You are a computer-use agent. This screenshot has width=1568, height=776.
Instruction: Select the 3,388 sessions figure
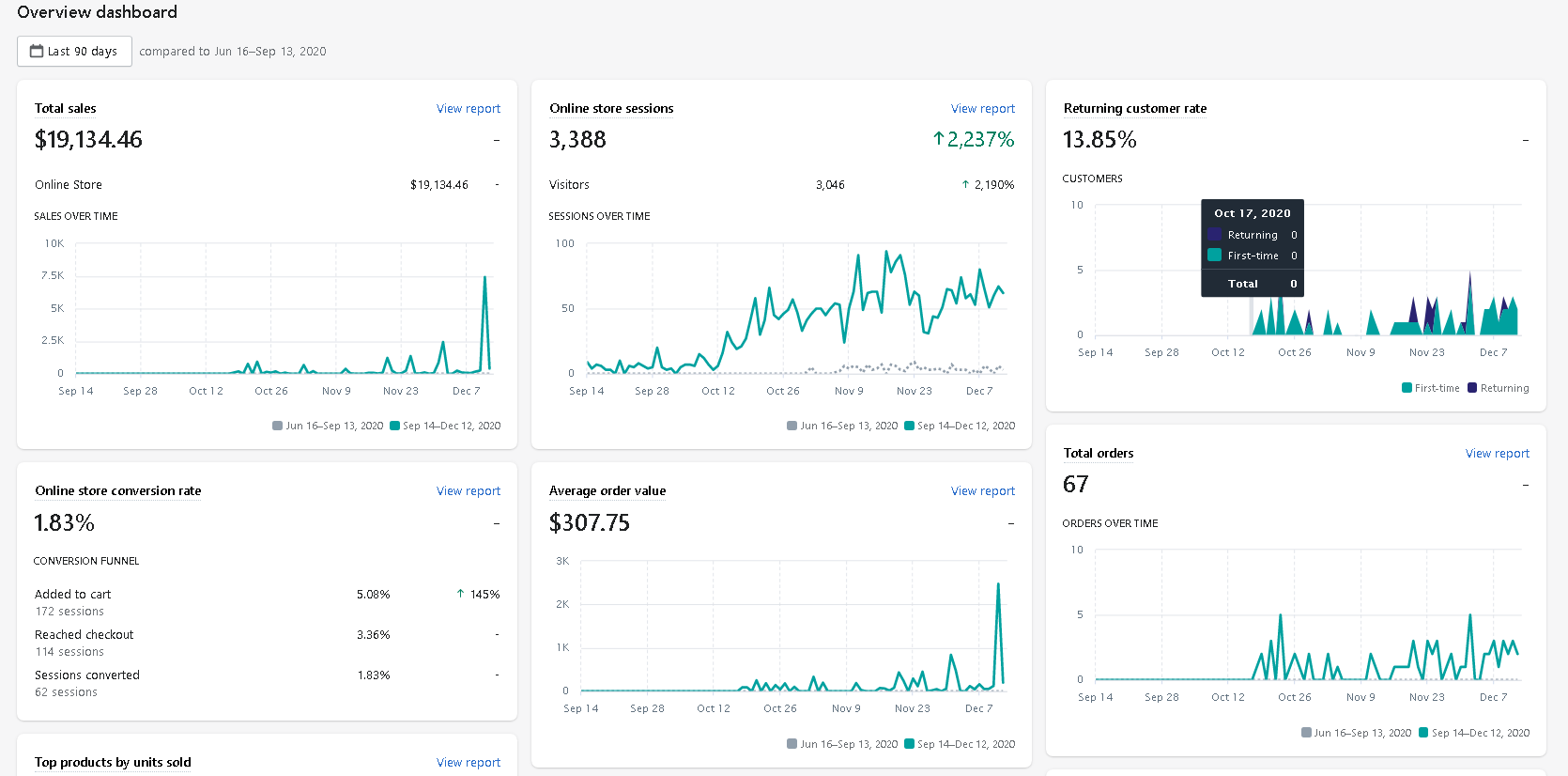click(577, 140)
